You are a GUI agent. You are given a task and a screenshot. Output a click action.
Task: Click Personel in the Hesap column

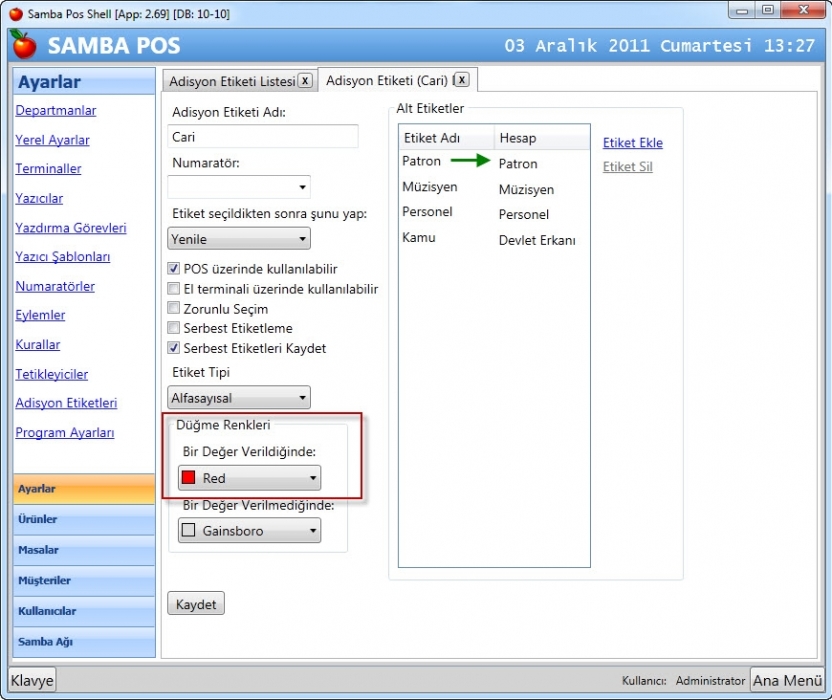[524, 214]
